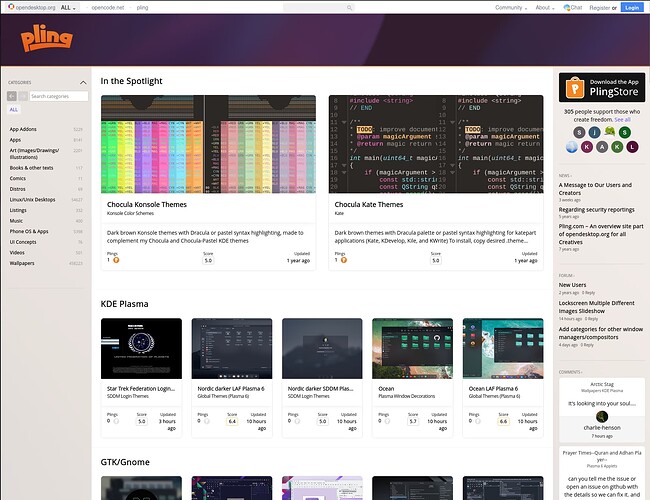650x500 pixels.
Task: Click supporter avatar labeled J
Action: (x=594, y=132)
